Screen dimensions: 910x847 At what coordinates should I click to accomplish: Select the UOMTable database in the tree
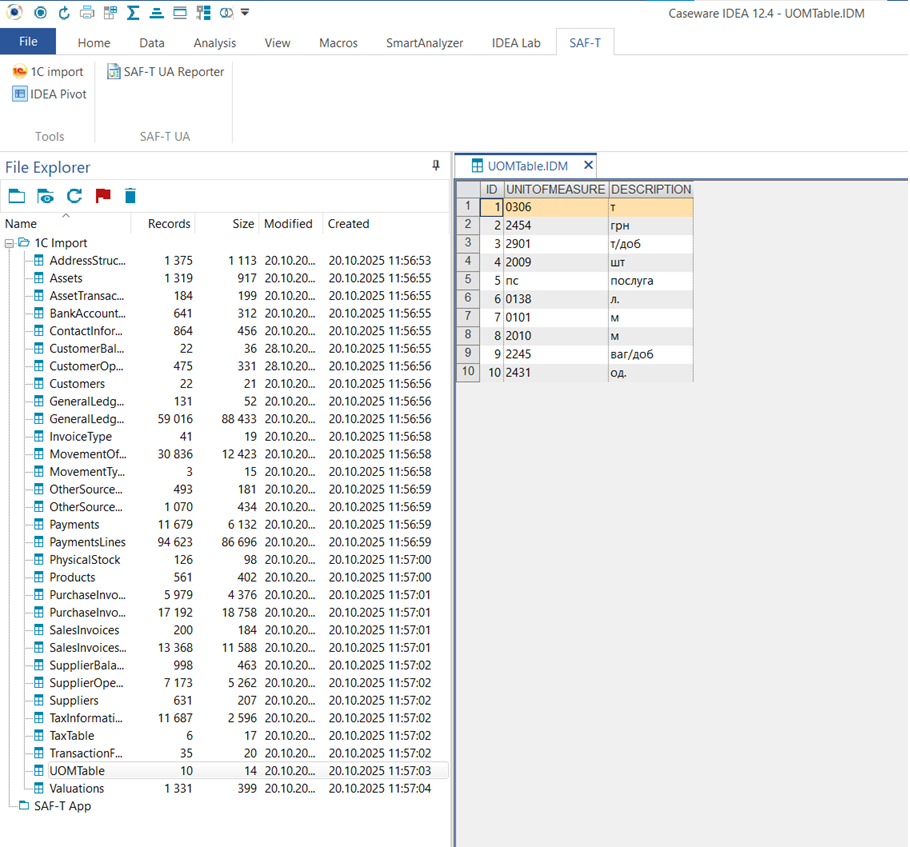pyautogui.click(x=77, y=771)
